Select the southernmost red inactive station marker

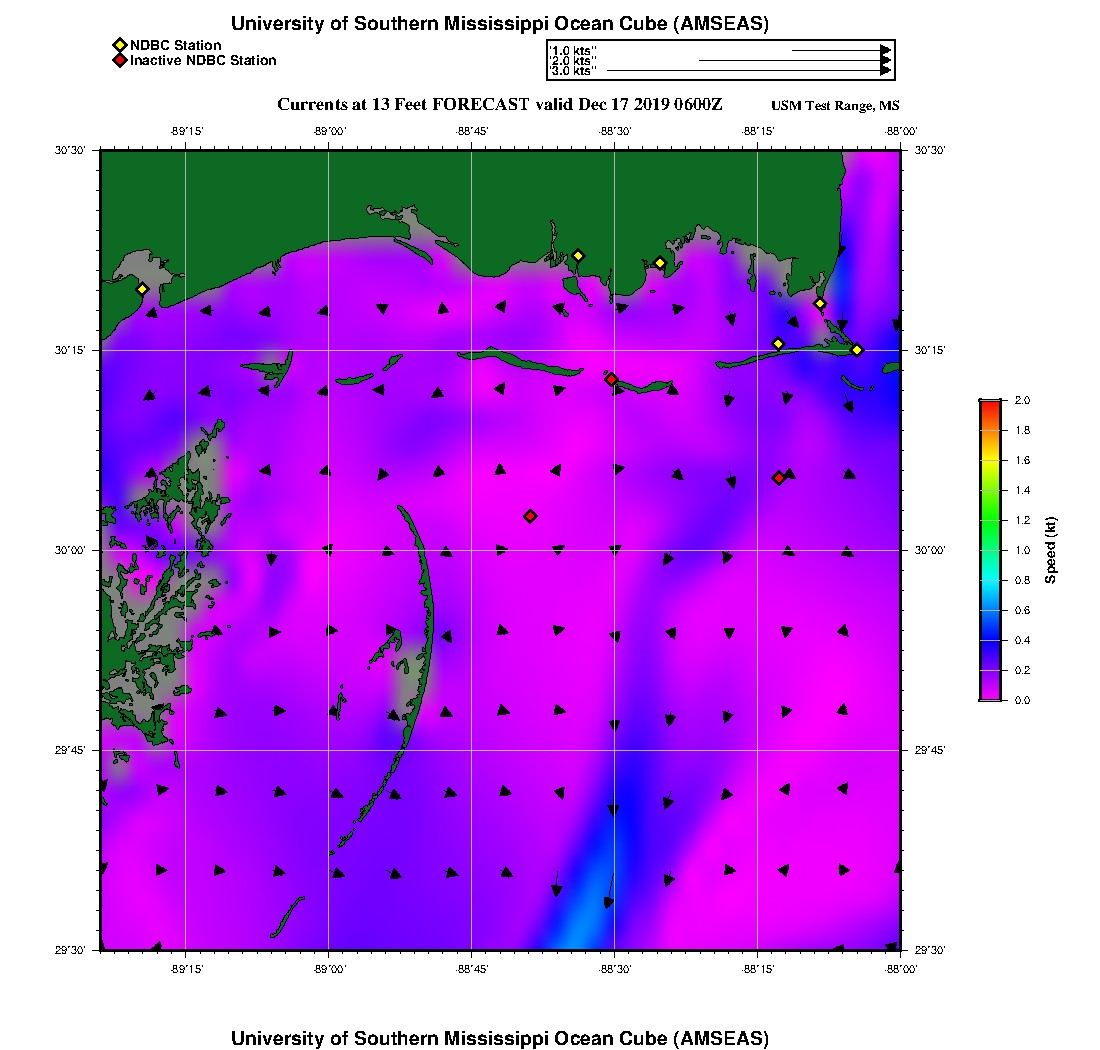pos(530,516)
